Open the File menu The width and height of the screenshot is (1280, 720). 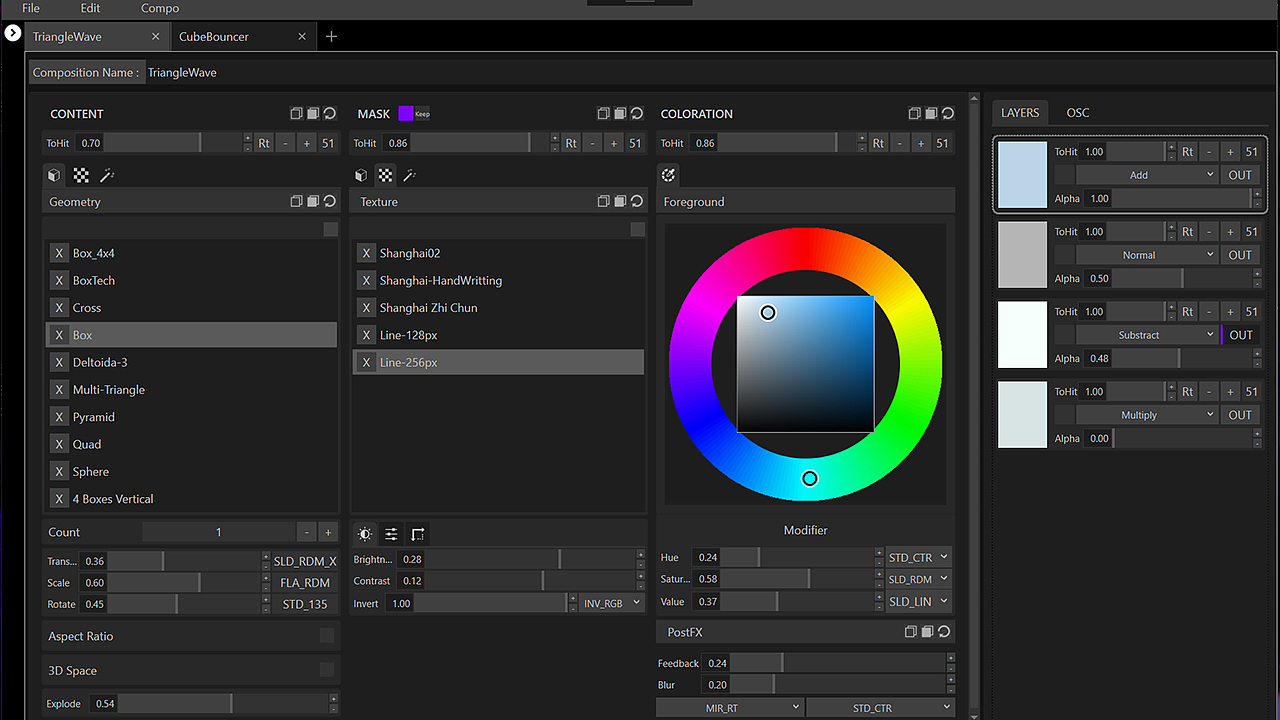[x=31, y=8]
